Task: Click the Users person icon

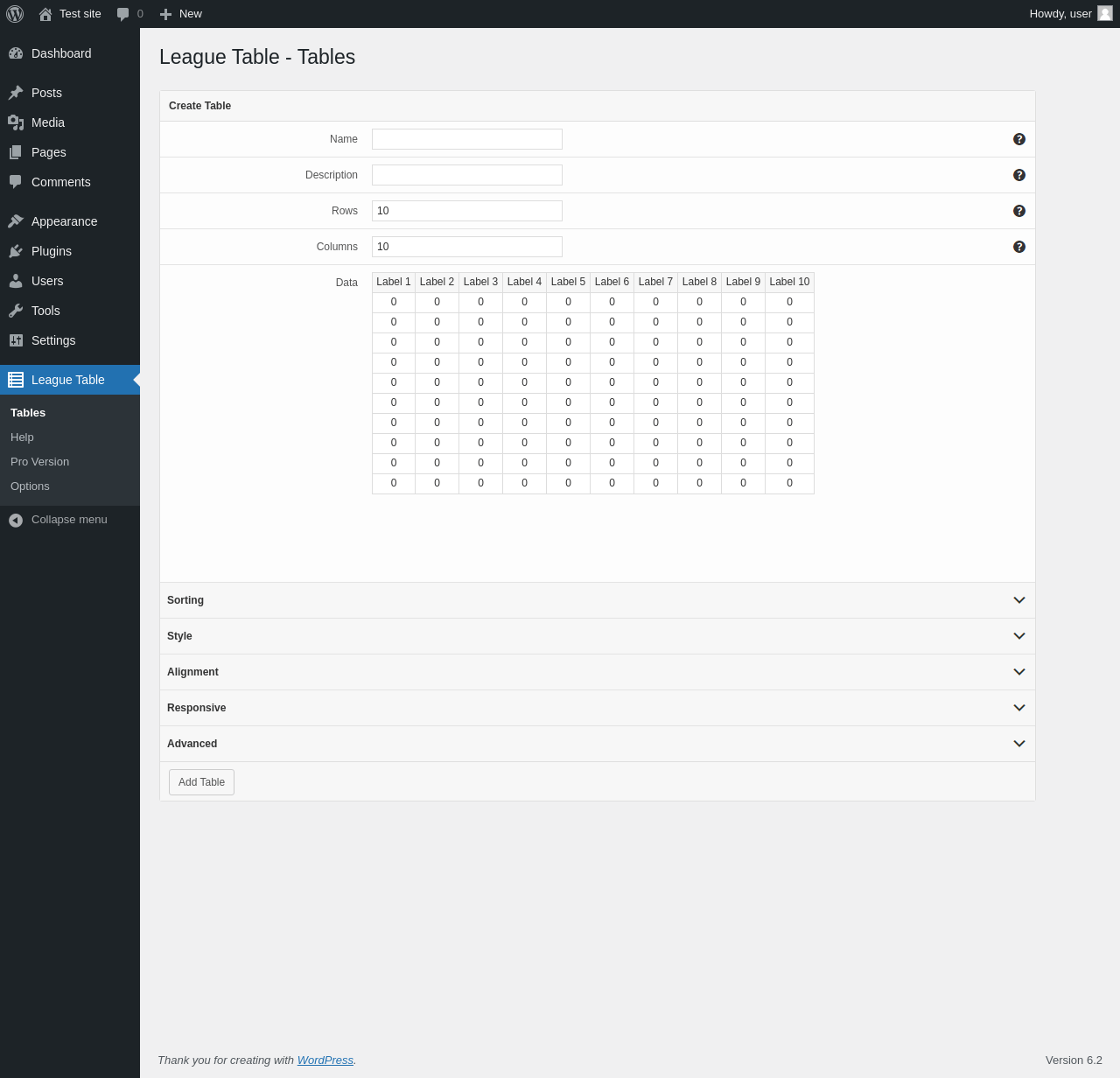Action: pos(16,281)
